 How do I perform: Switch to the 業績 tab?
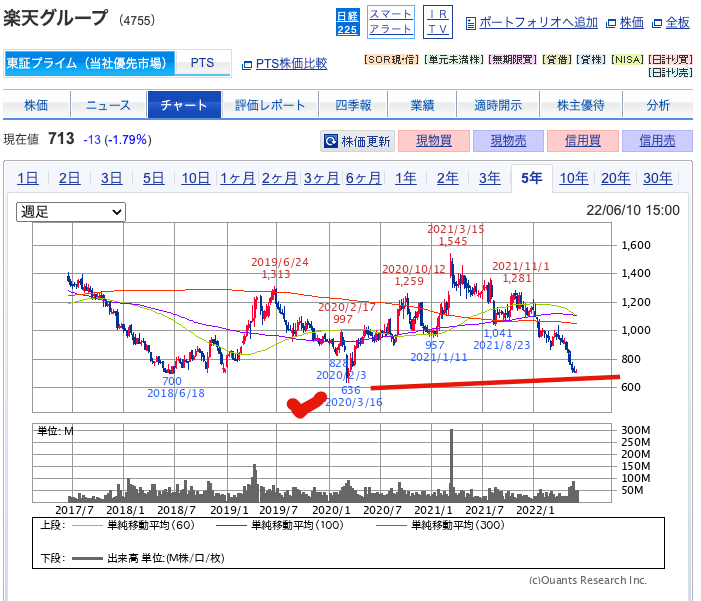pos(422,105)
